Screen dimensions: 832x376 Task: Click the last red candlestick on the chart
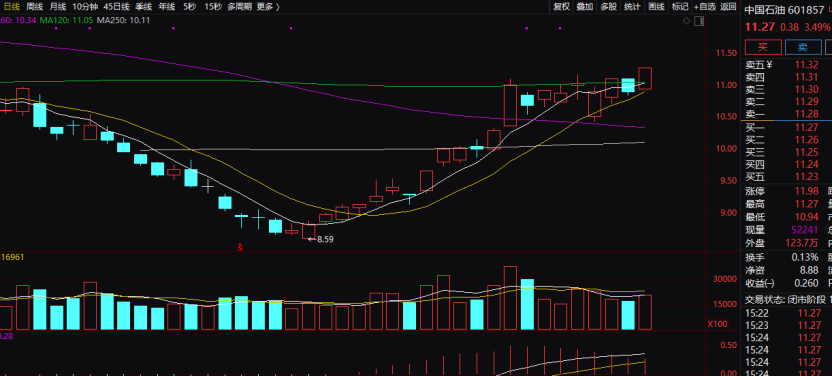coord(645,78)
